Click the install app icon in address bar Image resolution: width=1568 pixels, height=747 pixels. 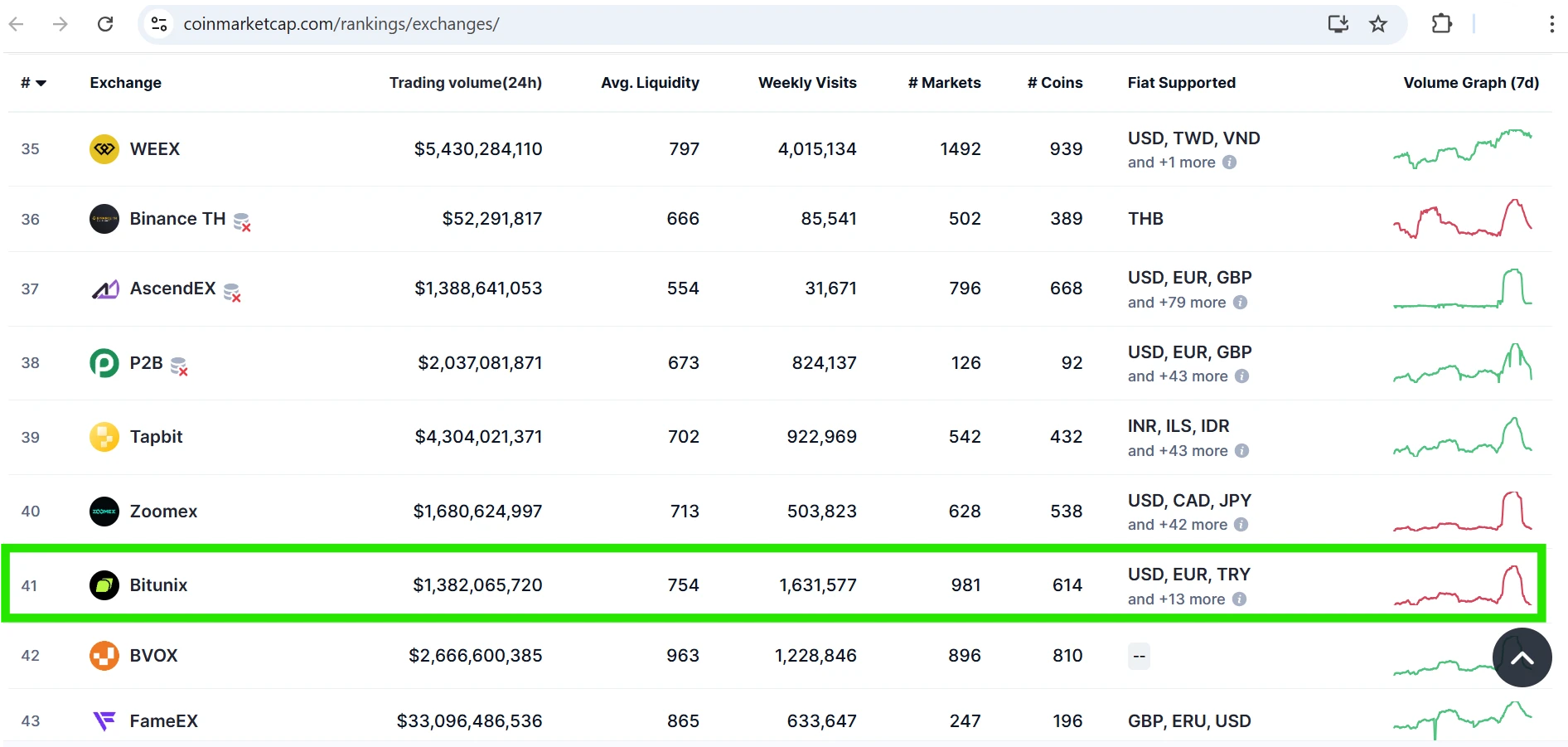(1338, 24)
